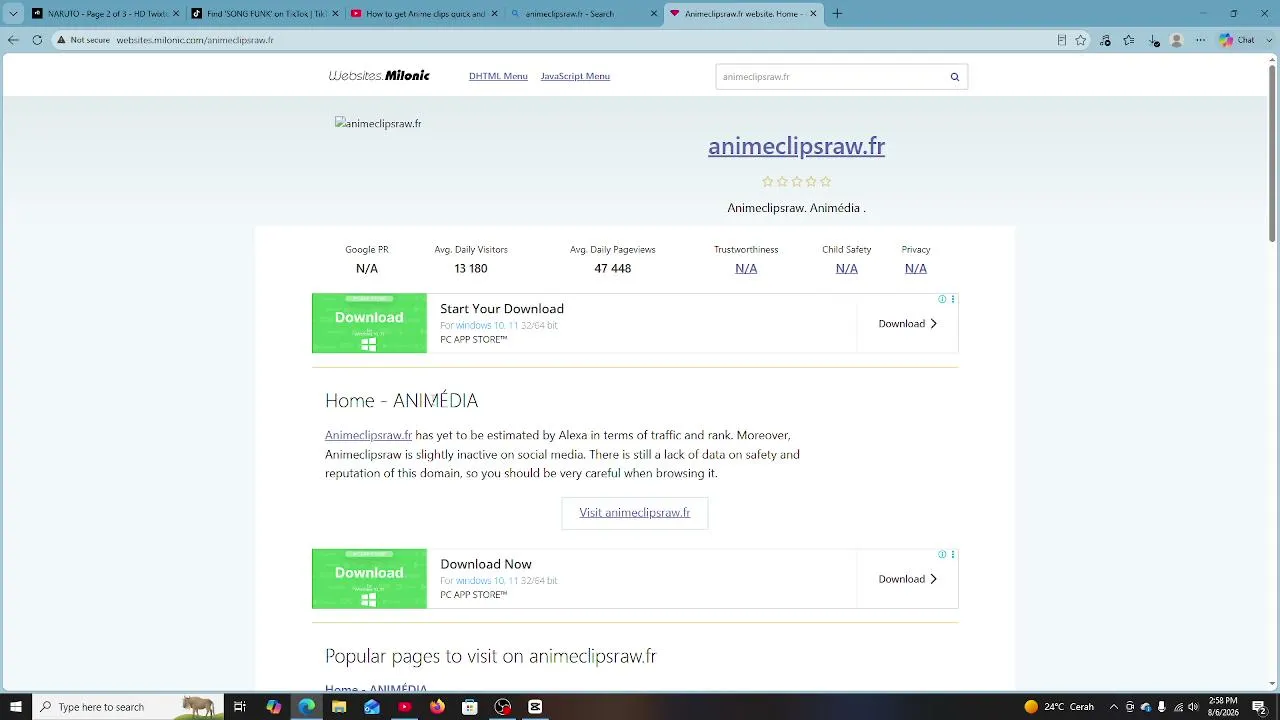Open CapCut on the taskbar
This screenshot has width=1280, height=720.
[x=535, y=707]
